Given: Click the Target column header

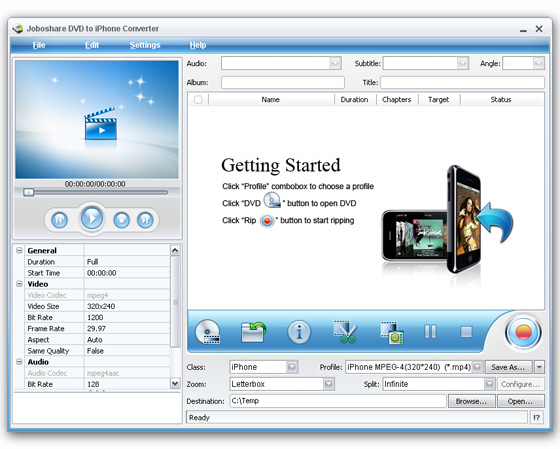Looking at the screenshot, I should pos(439,99).
